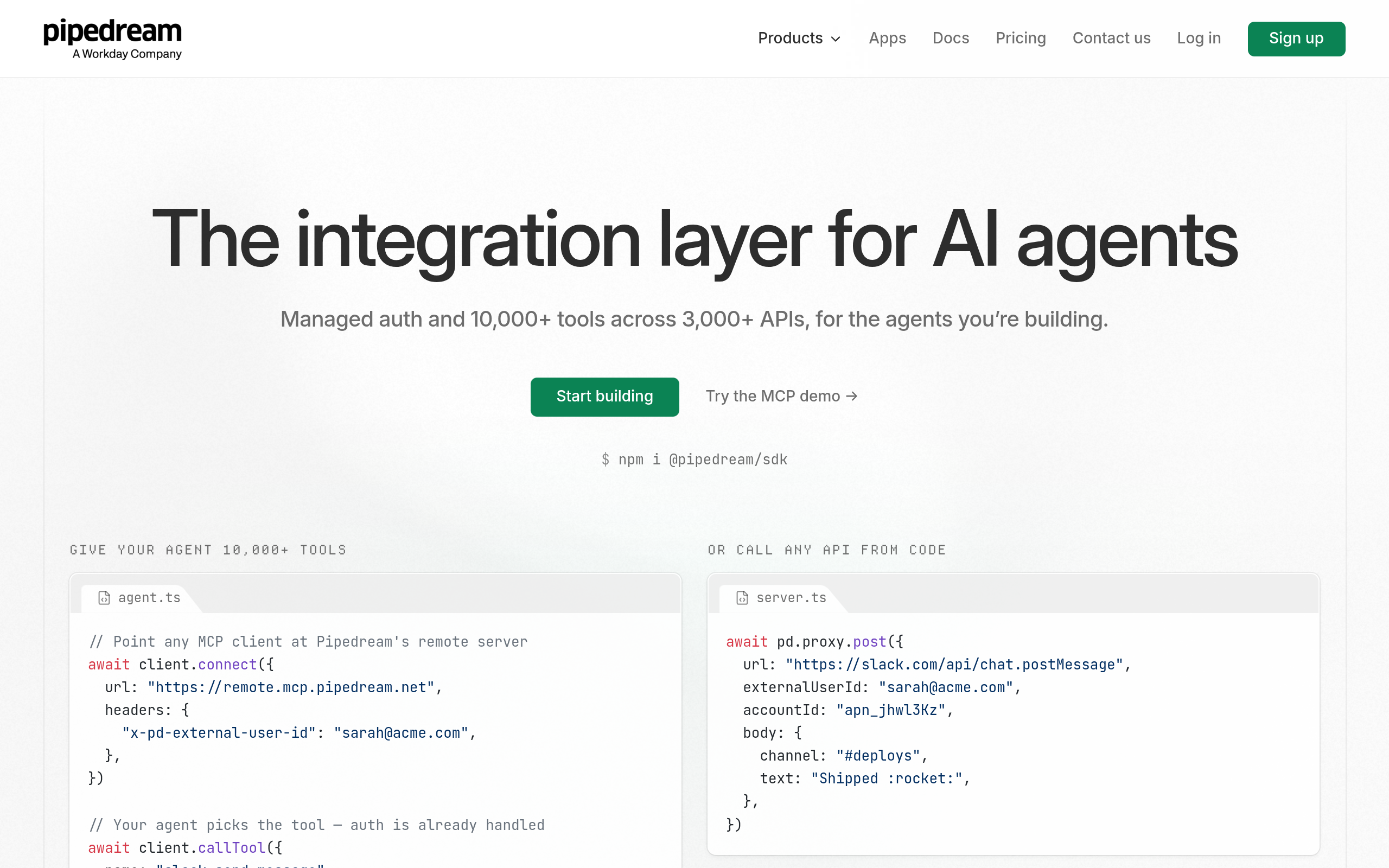Click the A Workday Company tagline
This screenshot has width=1389, height=868.
pos(127,54)
